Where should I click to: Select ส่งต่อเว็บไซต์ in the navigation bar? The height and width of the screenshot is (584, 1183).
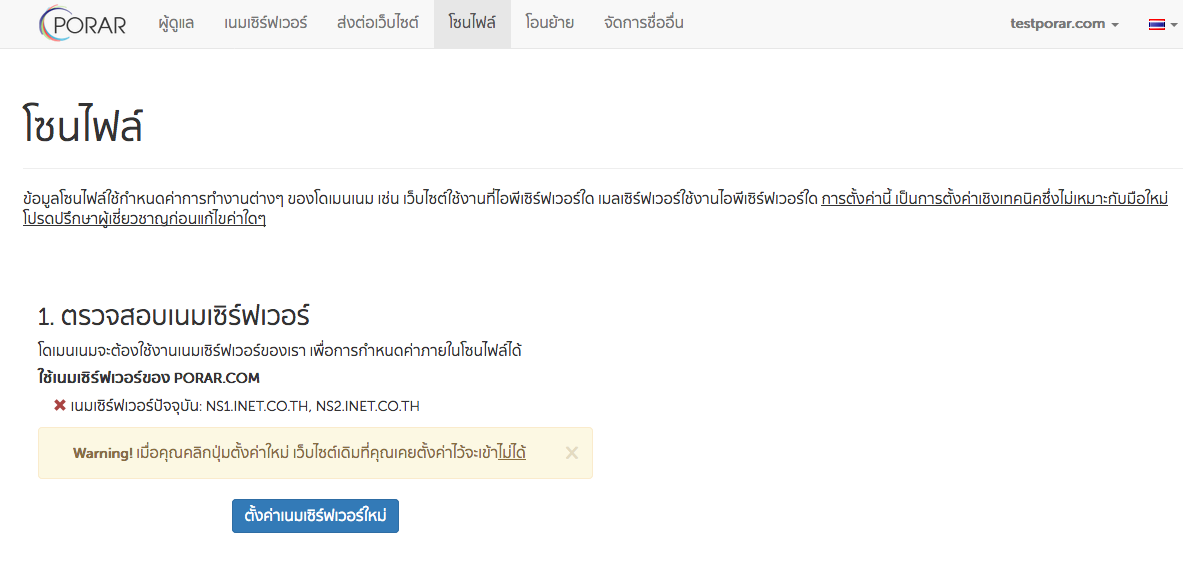point(378,23)
